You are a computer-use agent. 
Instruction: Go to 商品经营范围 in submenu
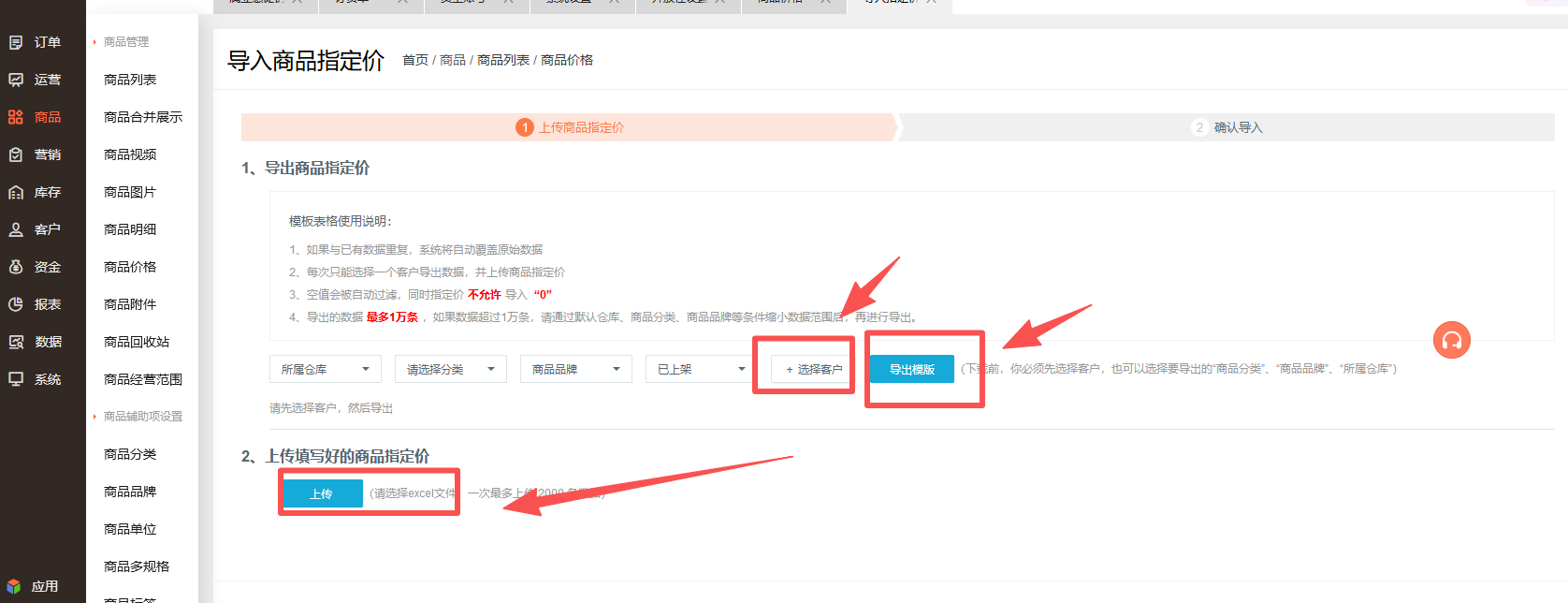[143, 379]
